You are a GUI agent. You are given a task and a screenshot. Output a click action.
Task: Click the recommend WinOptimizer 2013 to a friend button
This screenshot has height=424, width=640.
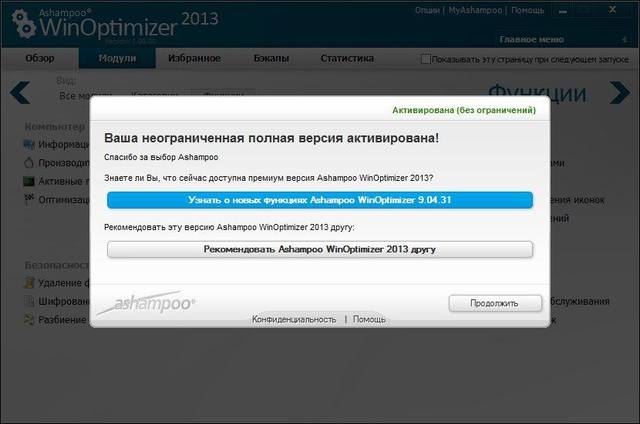[320, 249]
